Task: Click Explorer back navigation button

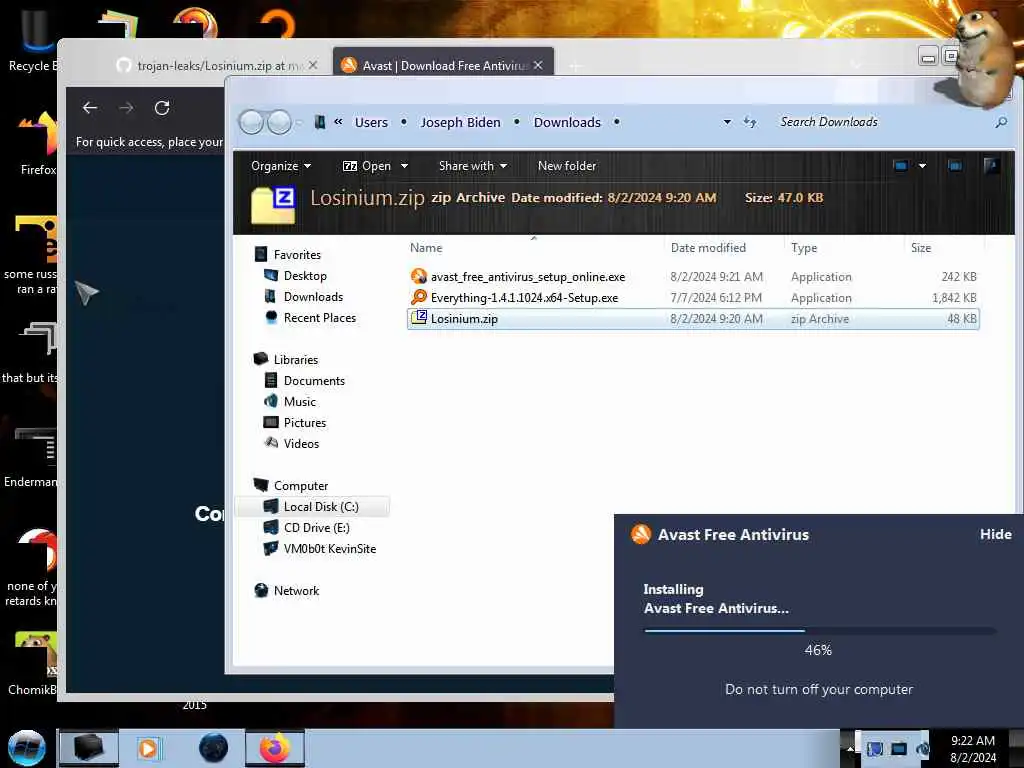Action: click(x=251, y=122)
